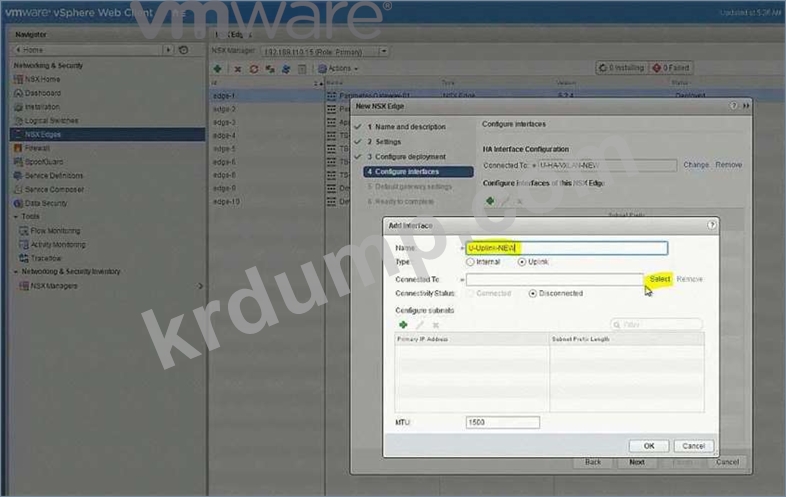Open the NSX Manager dropdown
Viewport: 786px width, 497px height.
tap(383, 51)
